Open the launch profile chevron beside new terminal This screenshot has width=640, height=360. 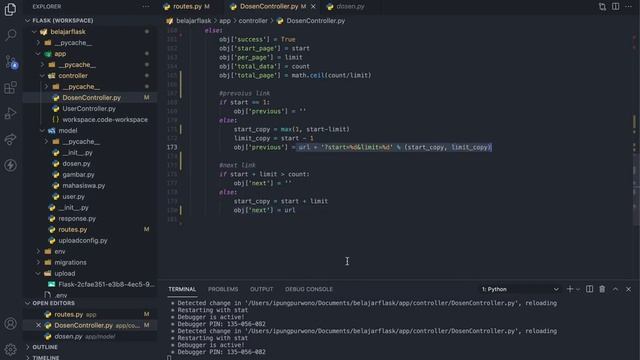click(x=578, y=289)
